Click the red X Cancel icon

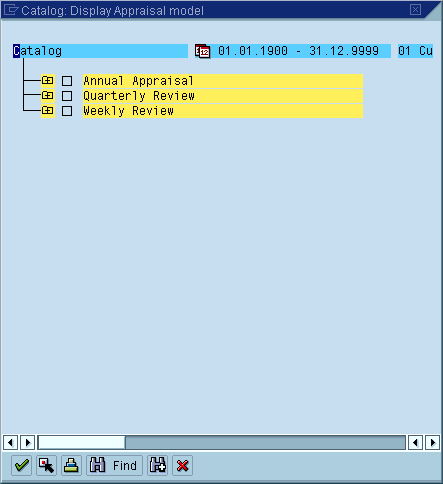(183, 465)
